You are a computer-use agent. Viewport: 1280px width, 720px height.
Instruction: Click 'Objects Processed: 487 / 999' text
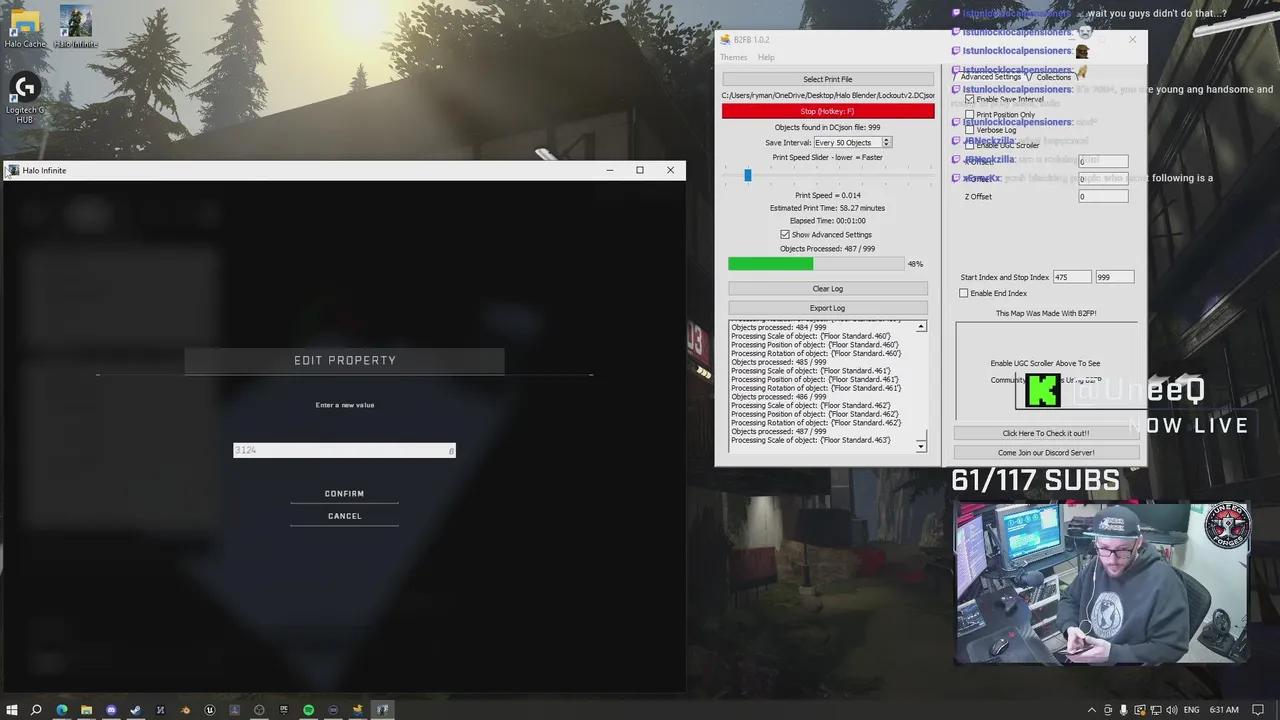pyautogui.click(x=827, y=248)
